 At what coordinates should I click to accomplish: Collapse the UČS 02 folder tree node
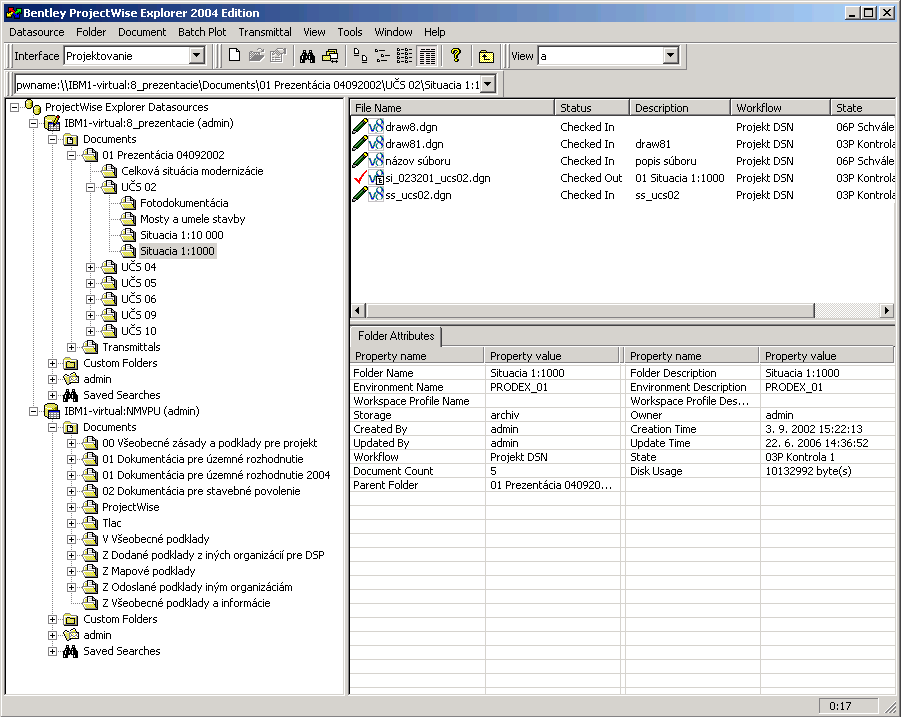(x=91, y=187)
